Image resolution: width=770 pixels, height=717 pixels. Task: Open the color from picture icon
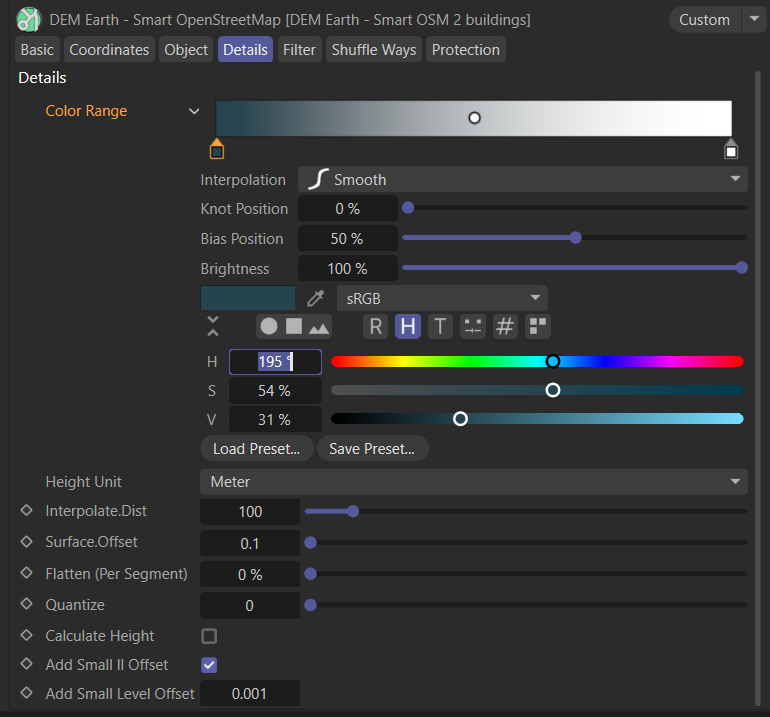tap(319, 328)
